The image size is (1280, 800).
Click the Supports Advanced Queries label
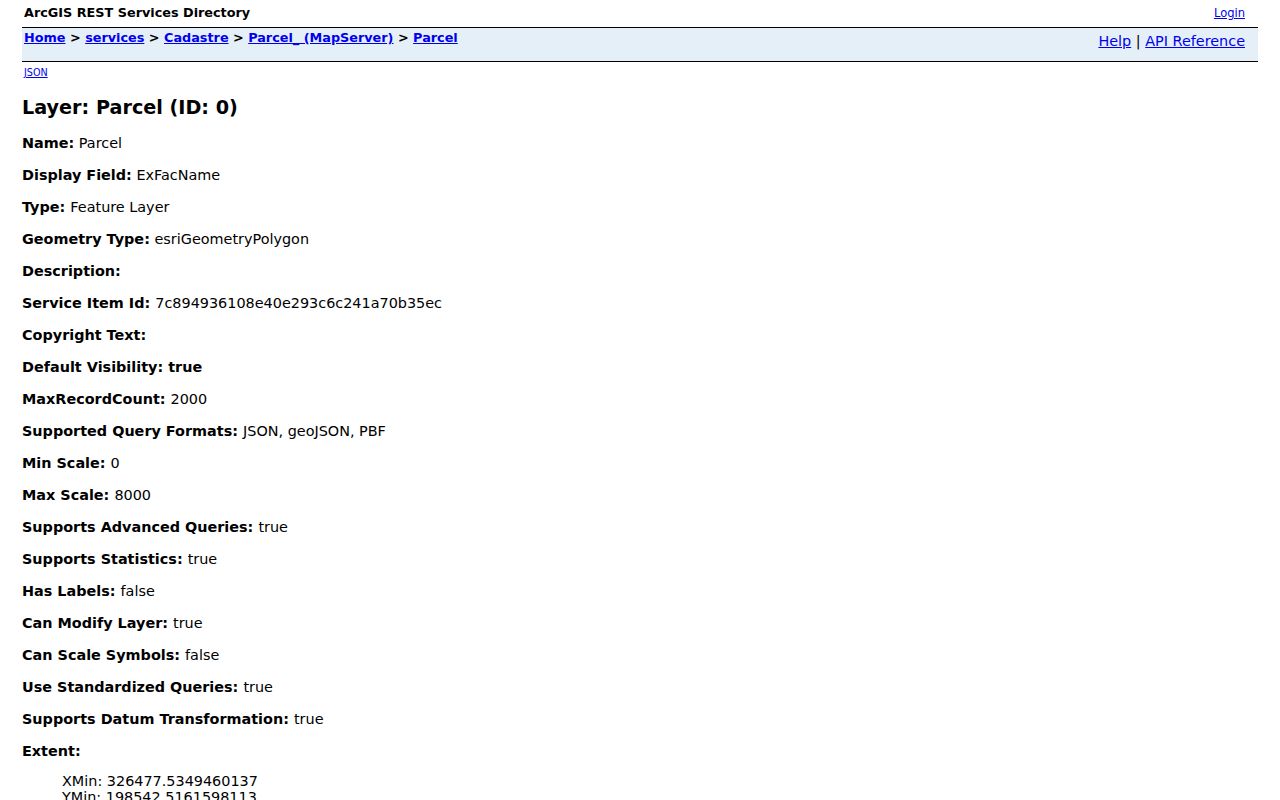[x=138, y=527]
